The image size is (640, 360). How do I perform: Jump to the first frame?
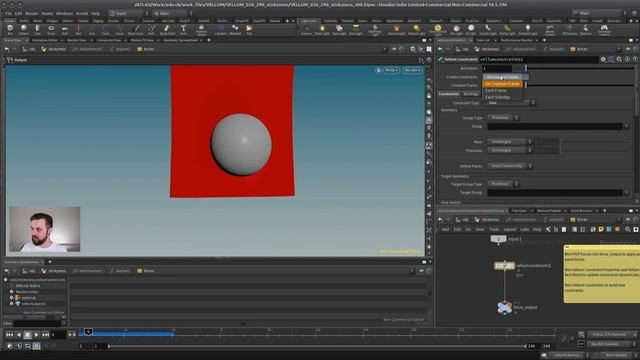[10, 335]
